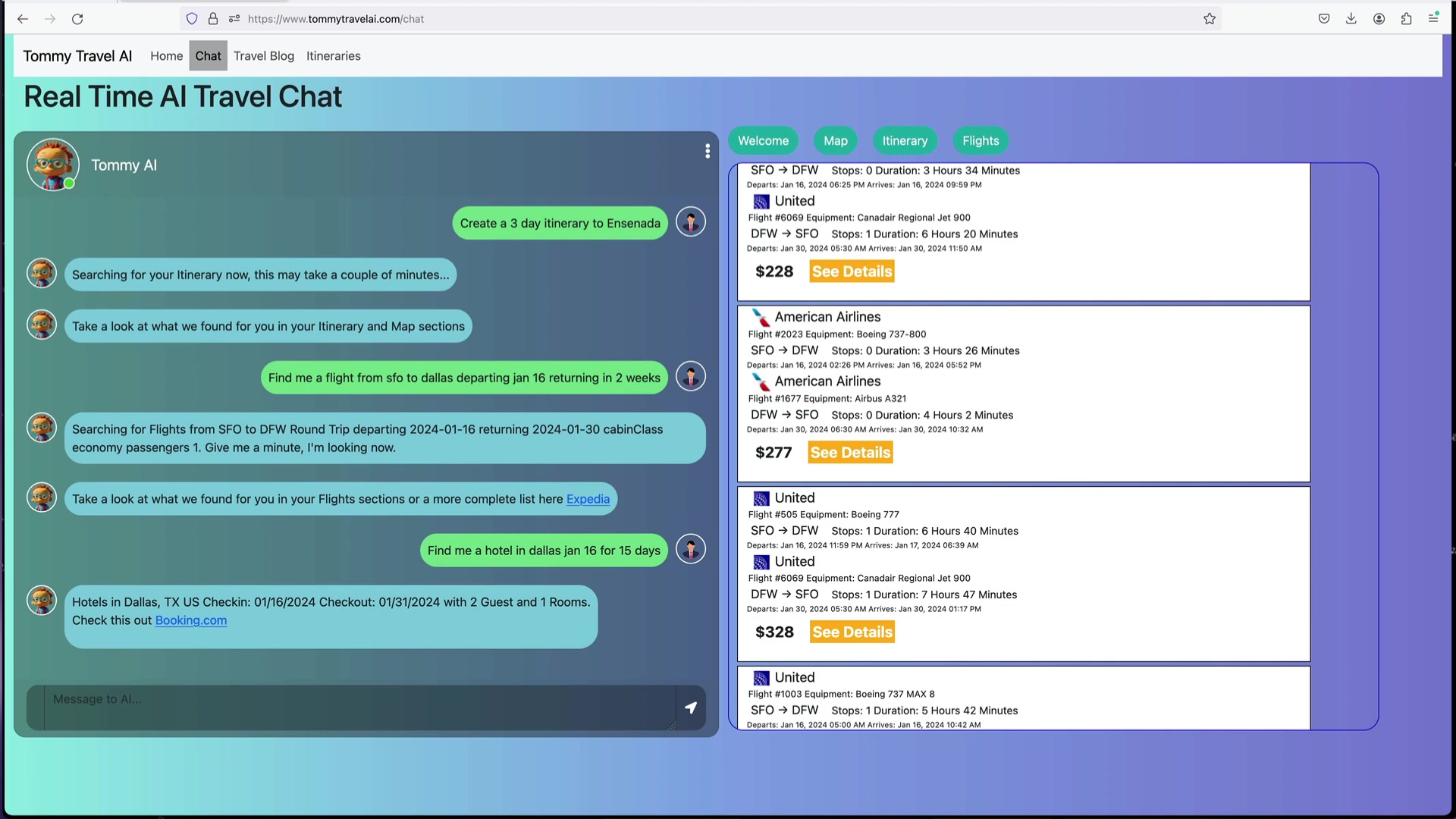Click the $228 price text

pos(774,271)
